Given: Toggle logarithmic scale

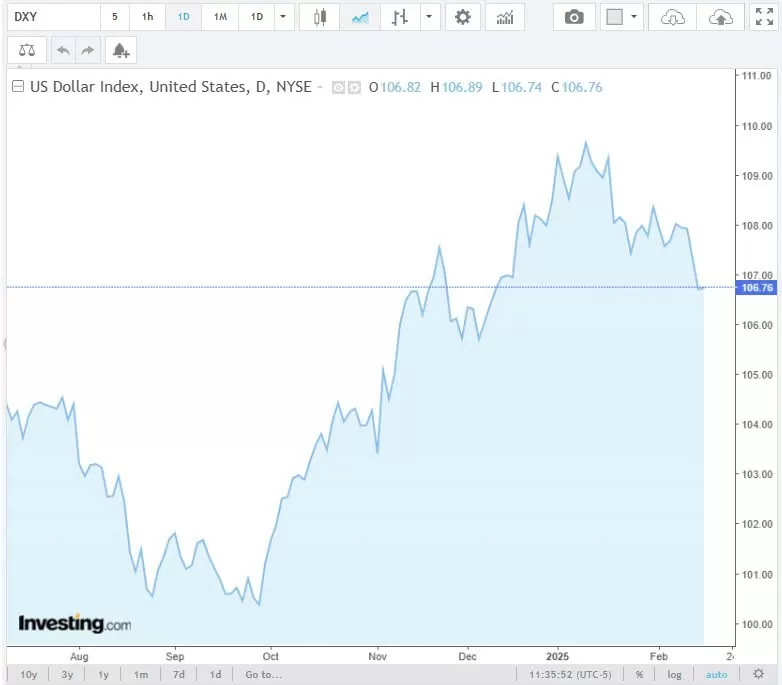Looking at the screenshot, I should 675,675.
